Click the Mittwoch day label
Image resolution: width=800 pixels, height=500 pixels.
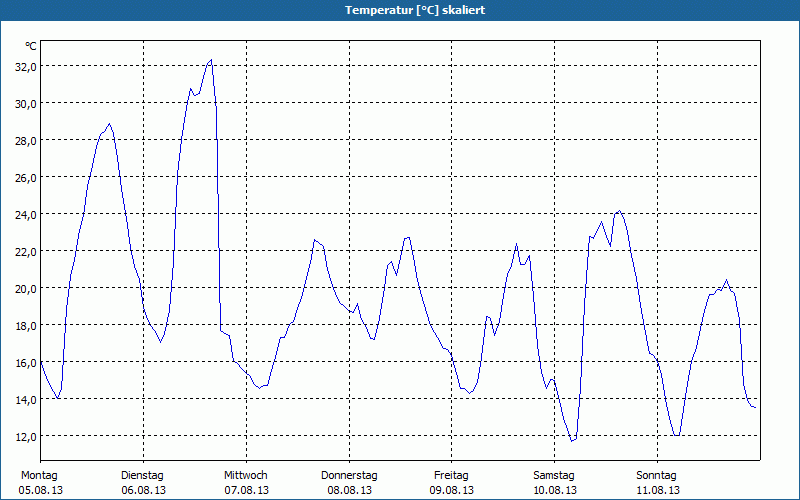[x=246, y=476]
